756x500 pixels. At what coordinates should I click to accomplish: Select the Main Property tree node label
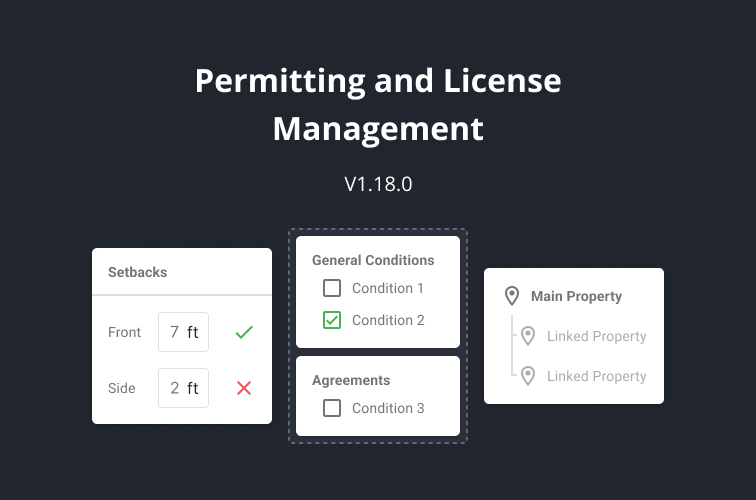pos(576,296)
